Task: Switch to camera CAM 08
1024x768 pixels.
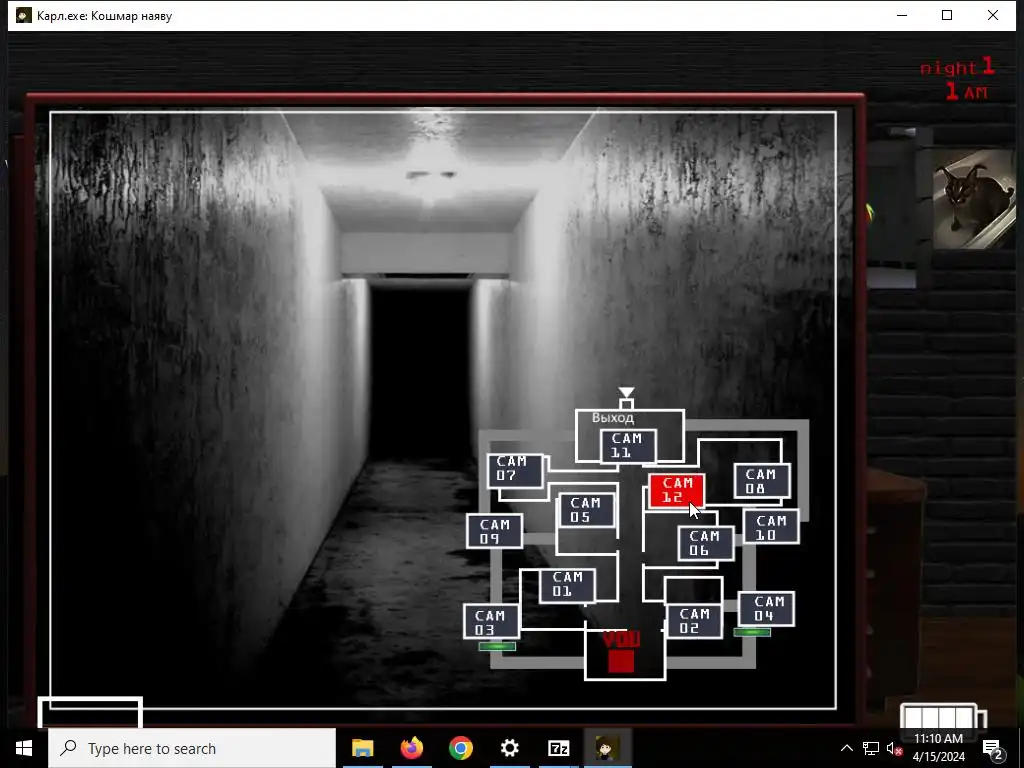Action: [x=762, y=481]
